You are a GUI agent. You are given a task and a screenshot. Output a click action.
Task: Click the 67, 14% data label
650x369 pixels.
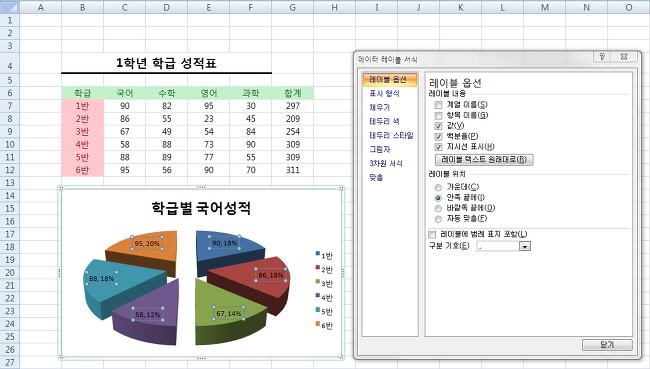[229, 313]
